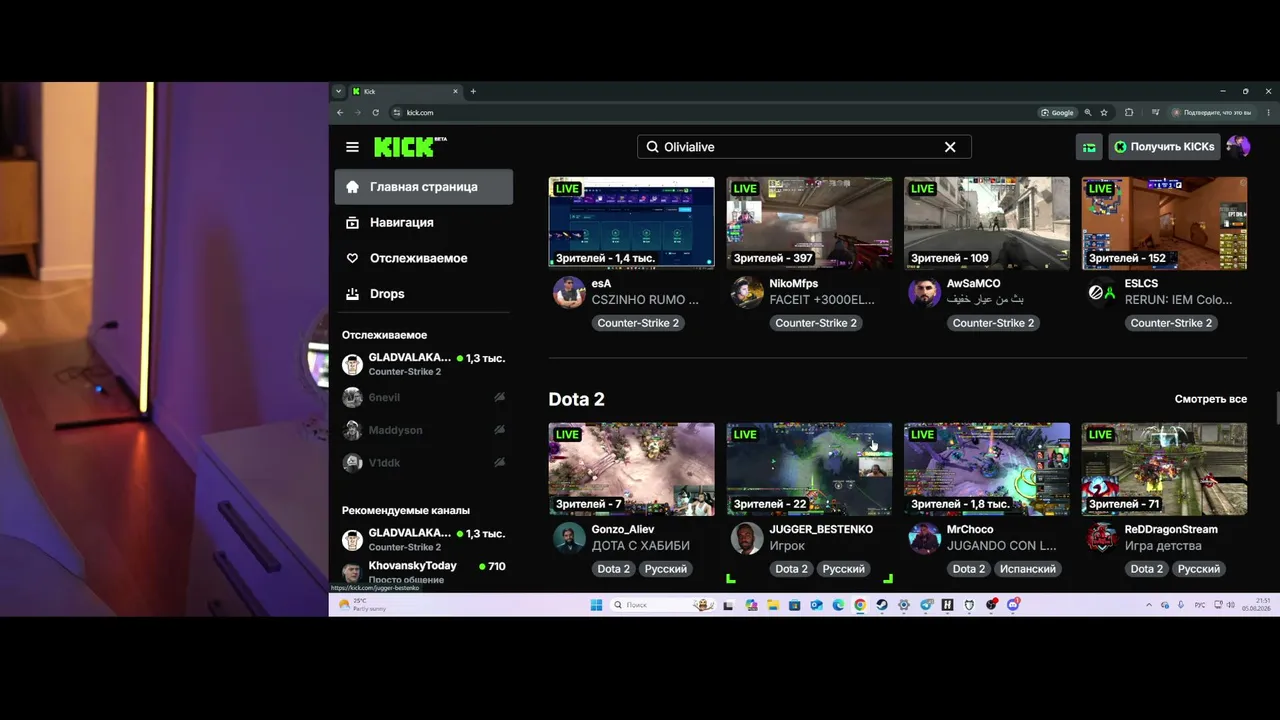The image size is (1280, 720).
Task: Open the Kick hamburger sidebar menu
Action: click(352, 147)
